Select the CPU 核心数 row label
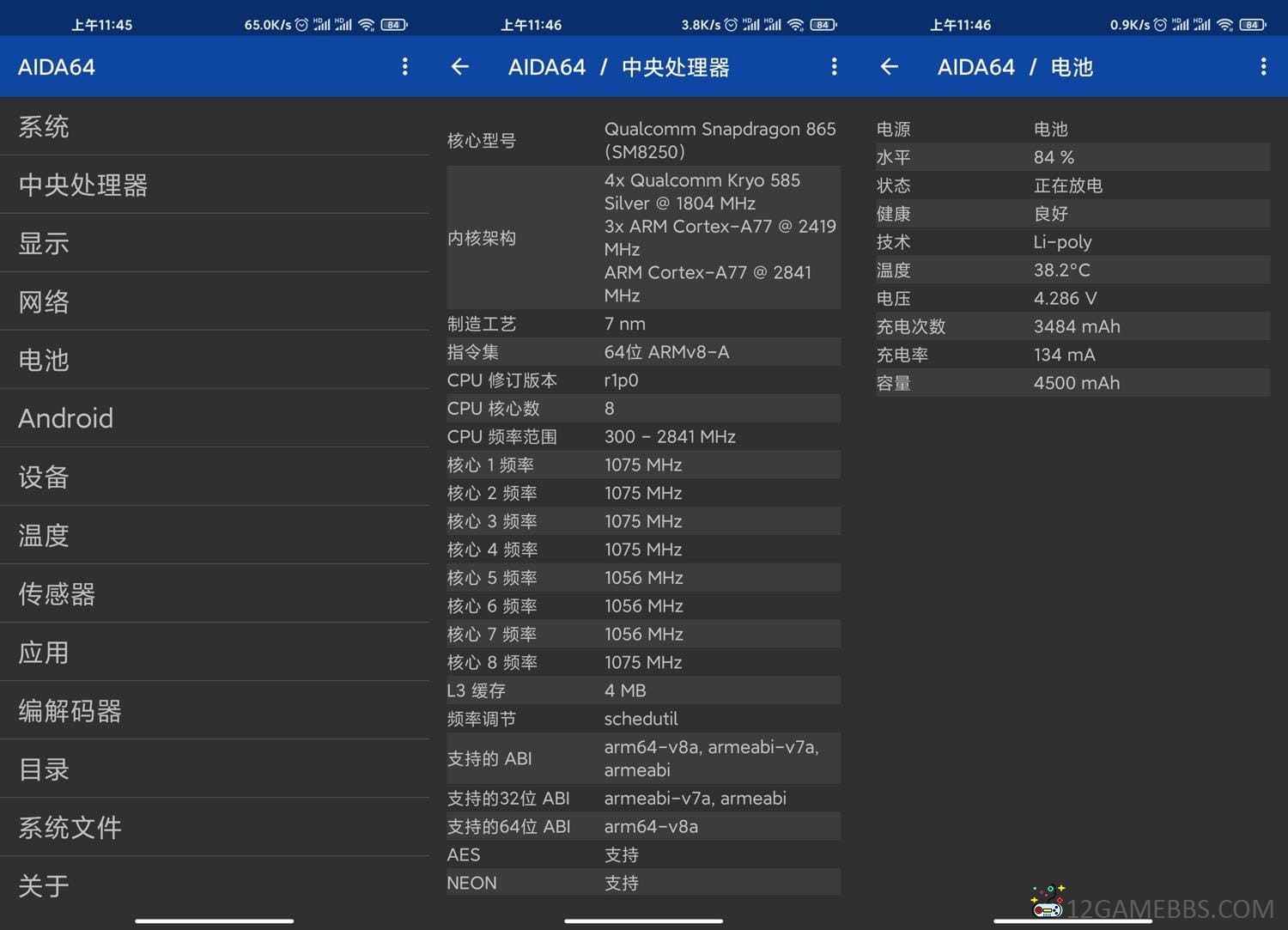 point(494,409)
